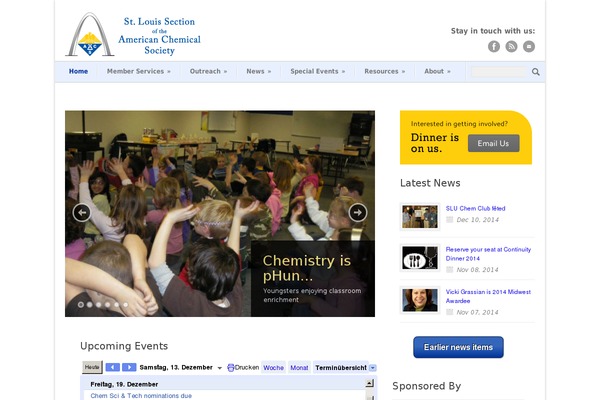Expand the Outreach menu
This screenshot has height=400, width=600.
[209, 72]
